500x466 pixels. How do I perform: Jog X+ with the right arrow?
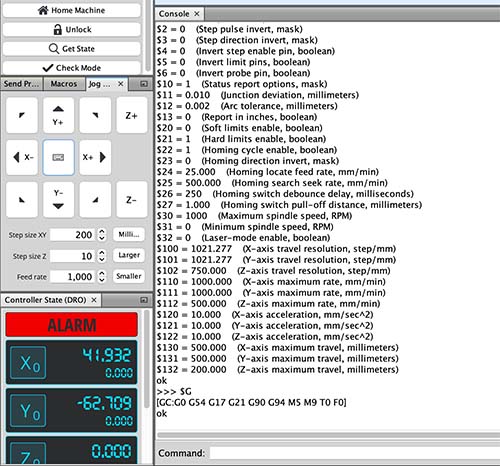coord(95,157)
